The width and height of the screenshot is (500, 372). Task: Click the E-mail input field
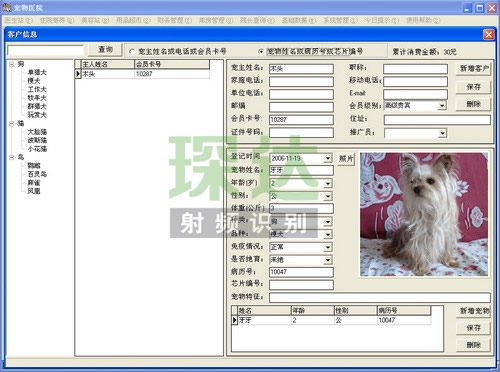point(415,94)
